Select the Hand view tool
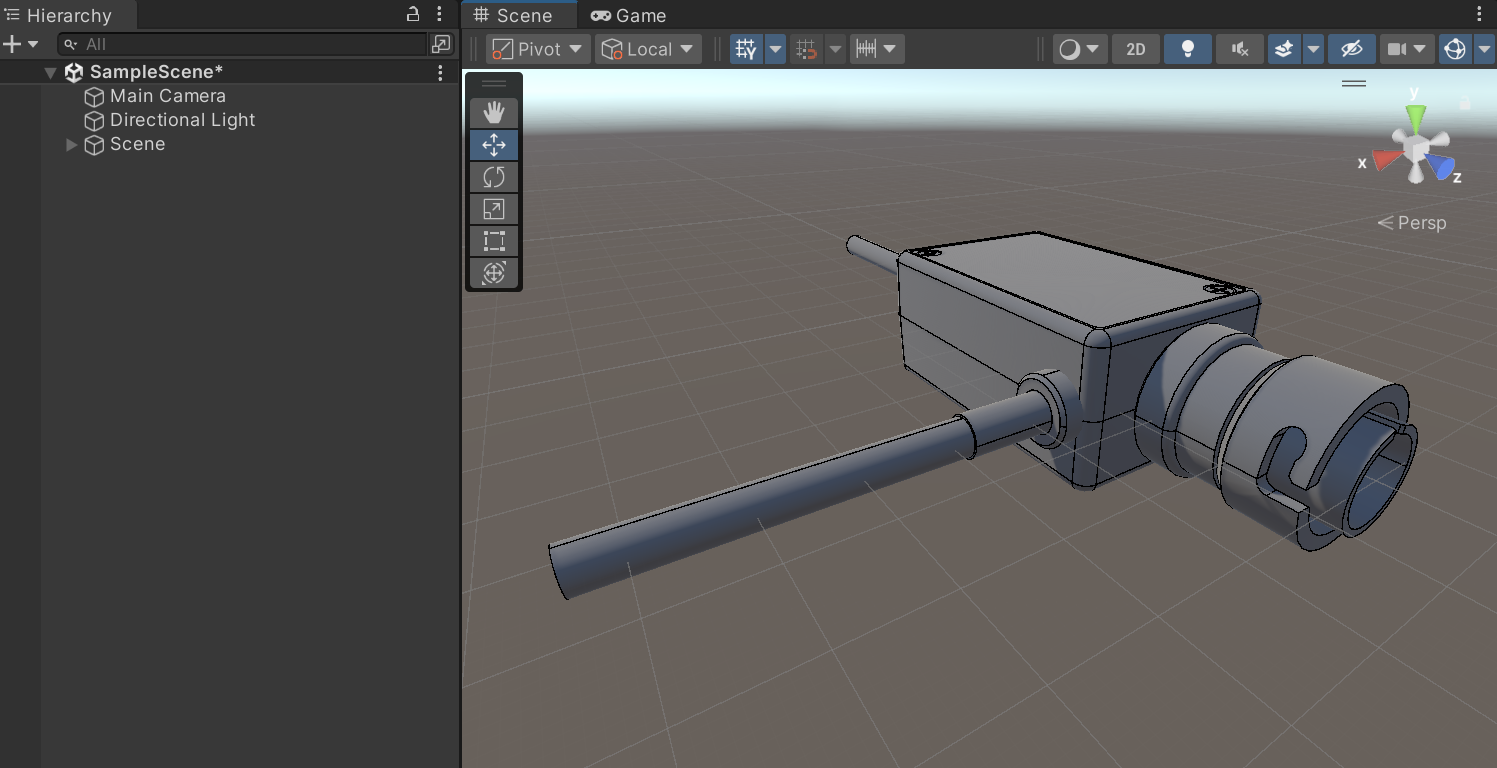Viewport: 1497px width, 768px height. click(x=494, y=113)
